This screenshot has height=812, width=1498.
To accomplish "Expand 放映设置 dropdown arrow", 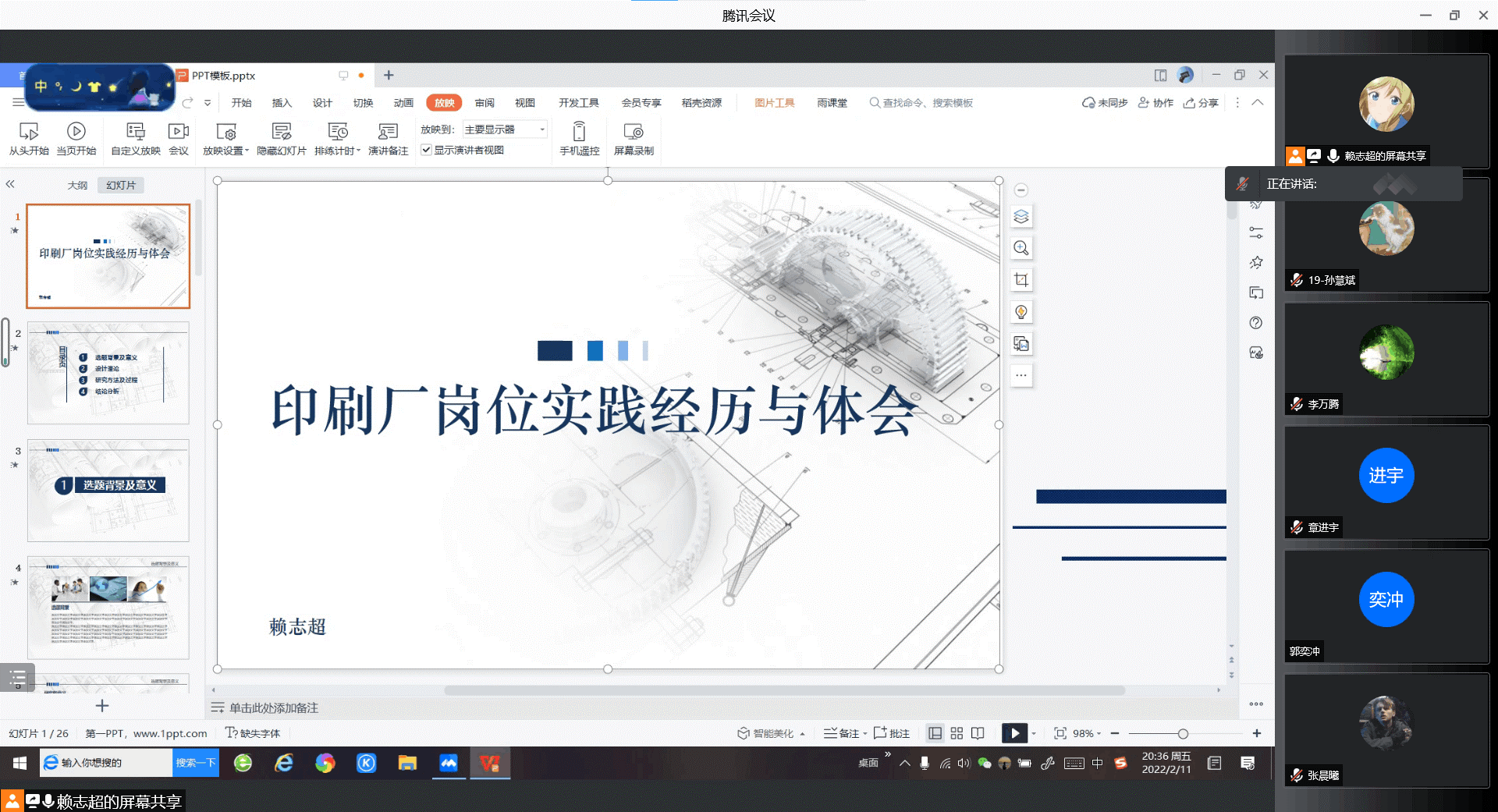I will point(247,151).
